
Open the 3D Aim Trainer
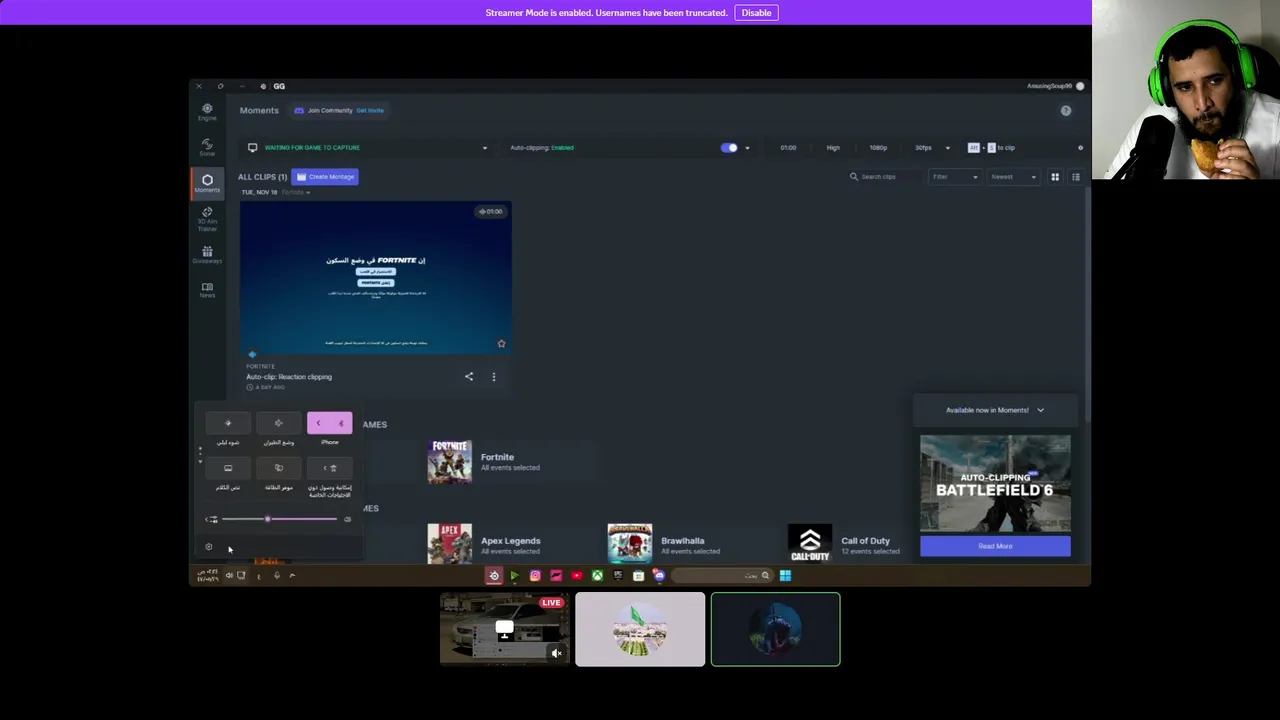click(207, 219)
